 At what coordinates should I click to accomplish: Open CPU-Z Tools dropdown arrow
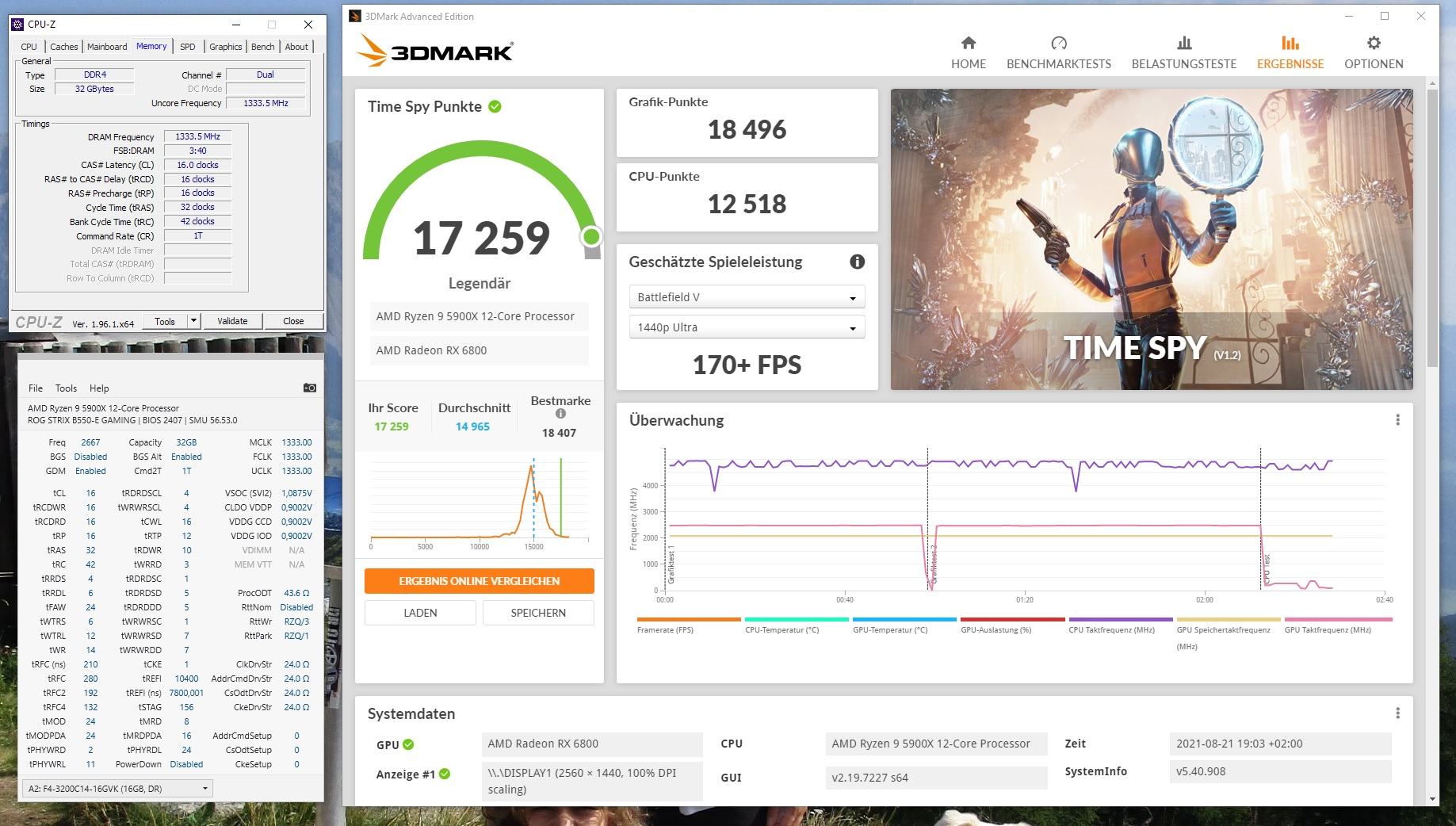[193, 321]
